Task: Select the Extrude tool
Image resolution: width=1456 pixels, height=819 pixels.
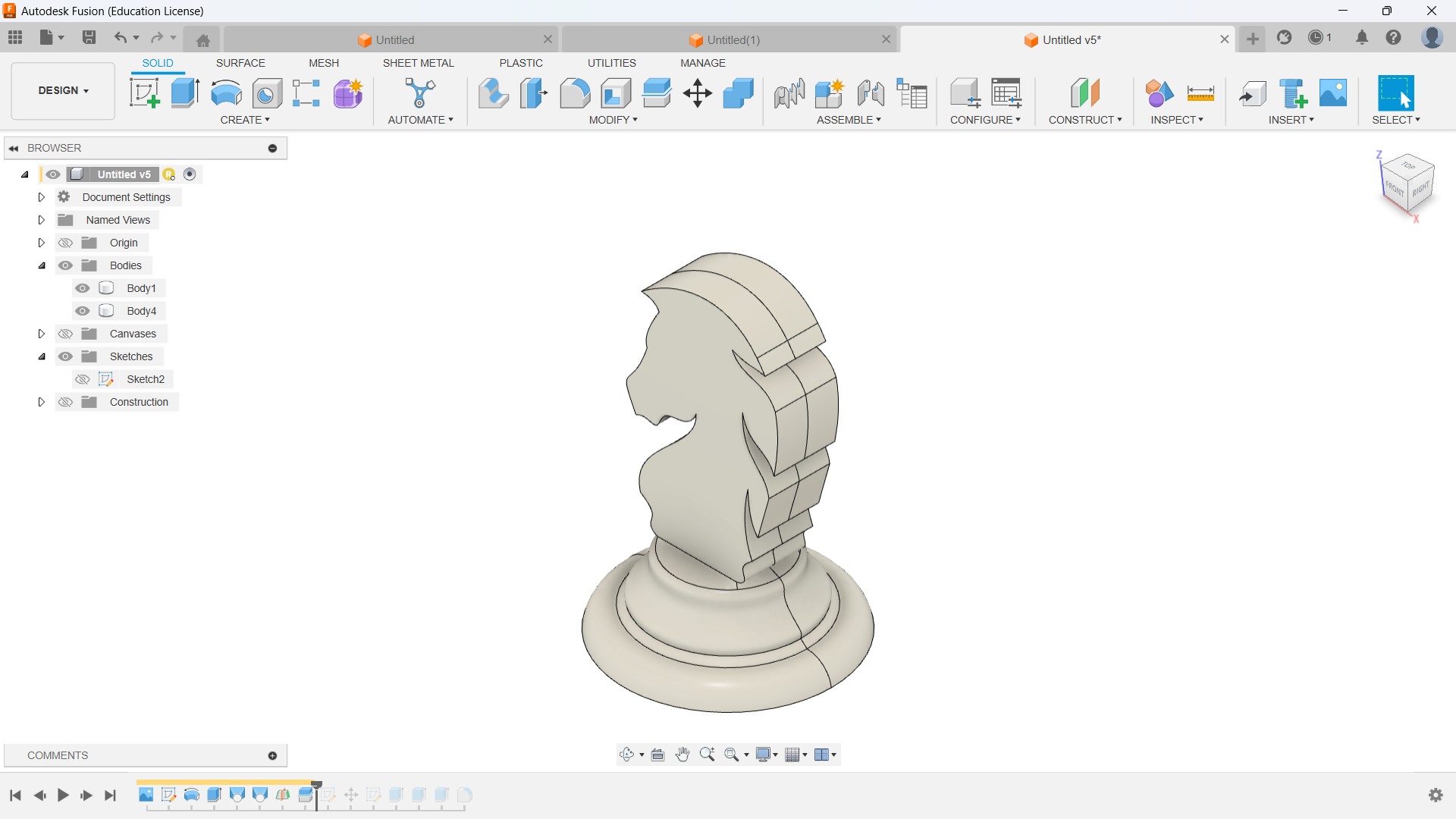Action: pos(185,93)
